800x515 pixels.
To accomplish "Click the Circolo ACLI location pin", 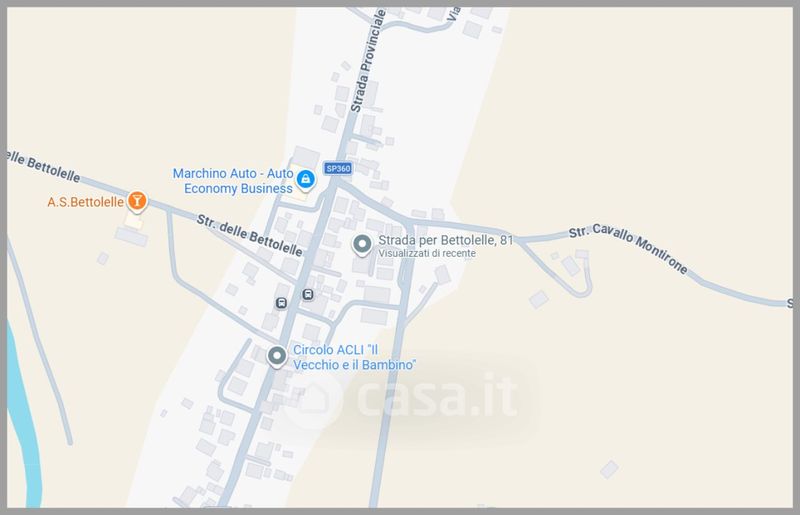I will pyautogui.click(x=277, y=356).
